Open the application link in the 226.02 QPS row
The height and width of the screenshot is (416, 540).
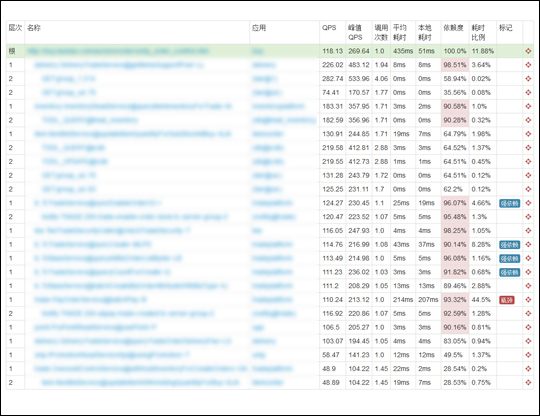(x=264, y=65)
